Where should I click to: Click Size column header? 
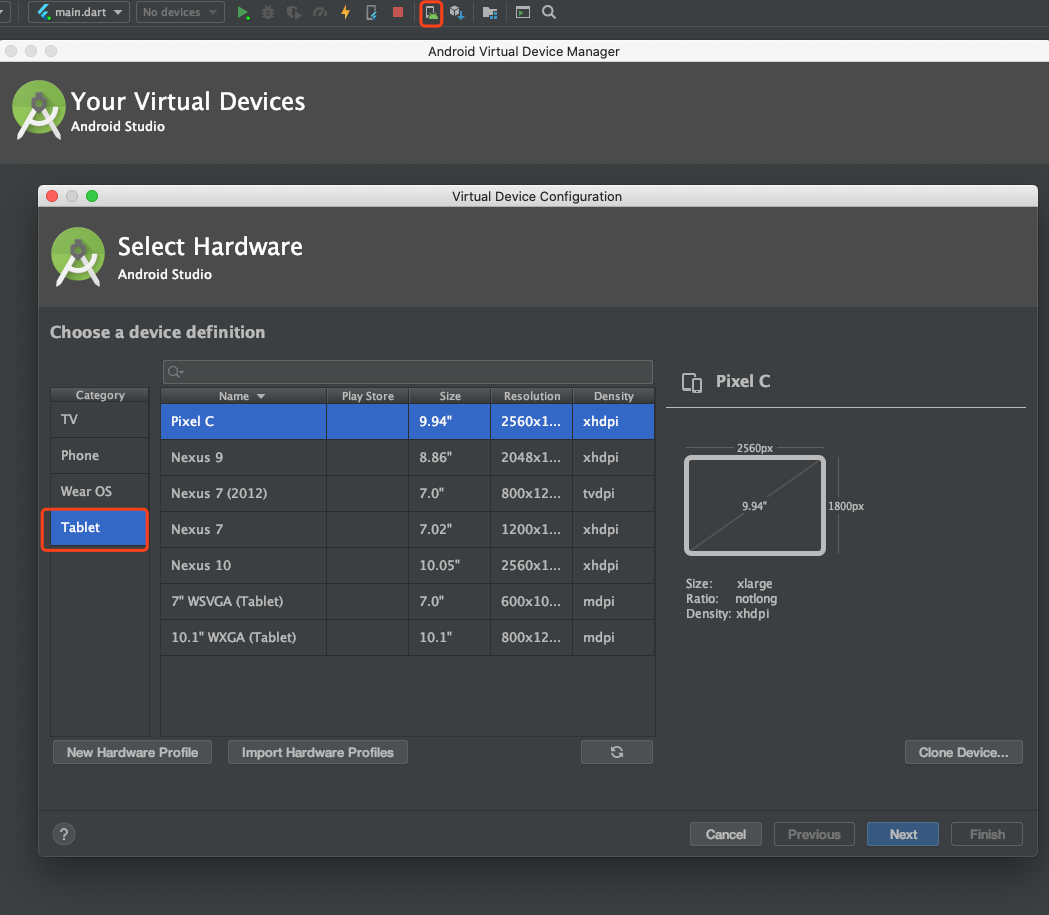click(x=450, y=396)
